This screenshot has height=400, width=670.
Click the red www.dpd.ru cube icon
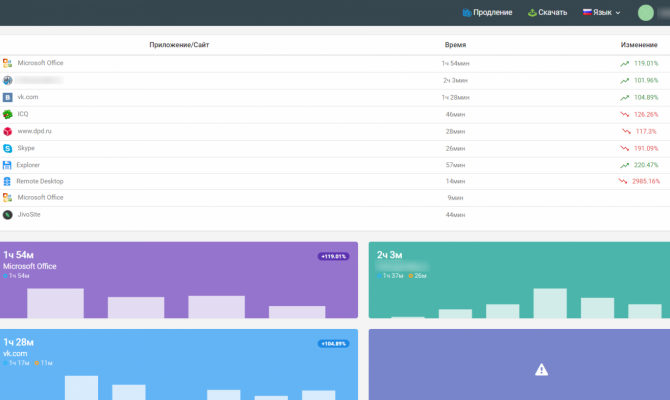pos(7,131)
